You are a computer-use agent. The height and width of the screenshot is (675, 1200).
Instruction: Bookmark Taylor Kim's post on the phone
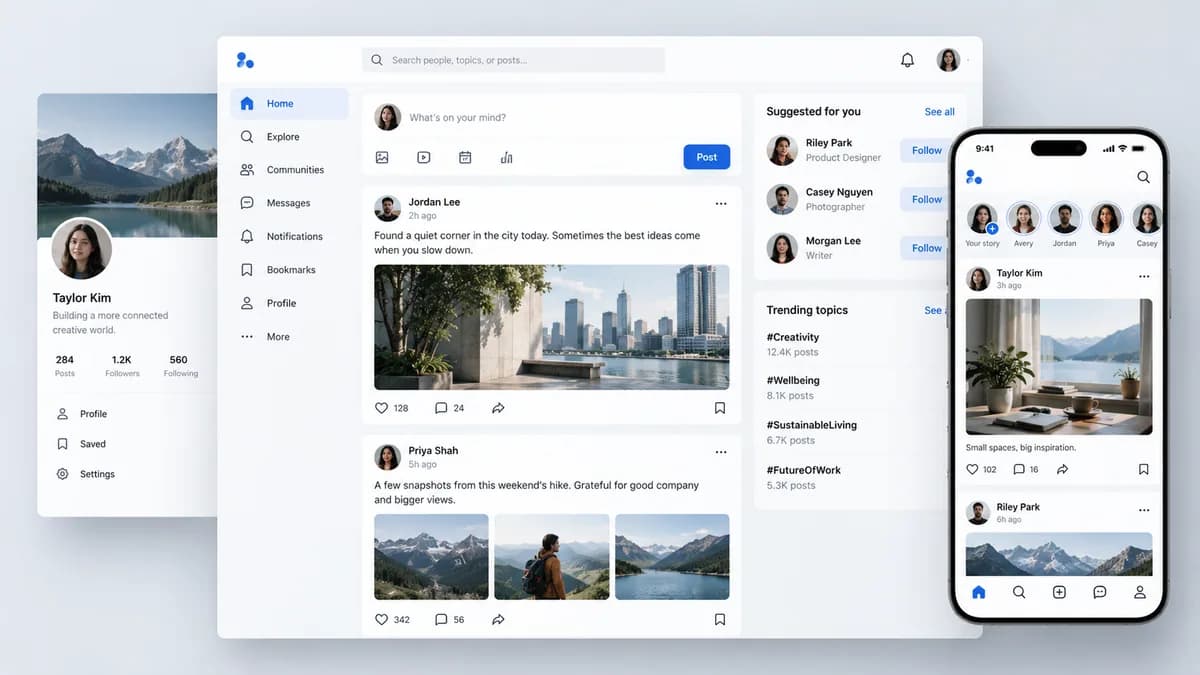click(x=1144, y=469)
